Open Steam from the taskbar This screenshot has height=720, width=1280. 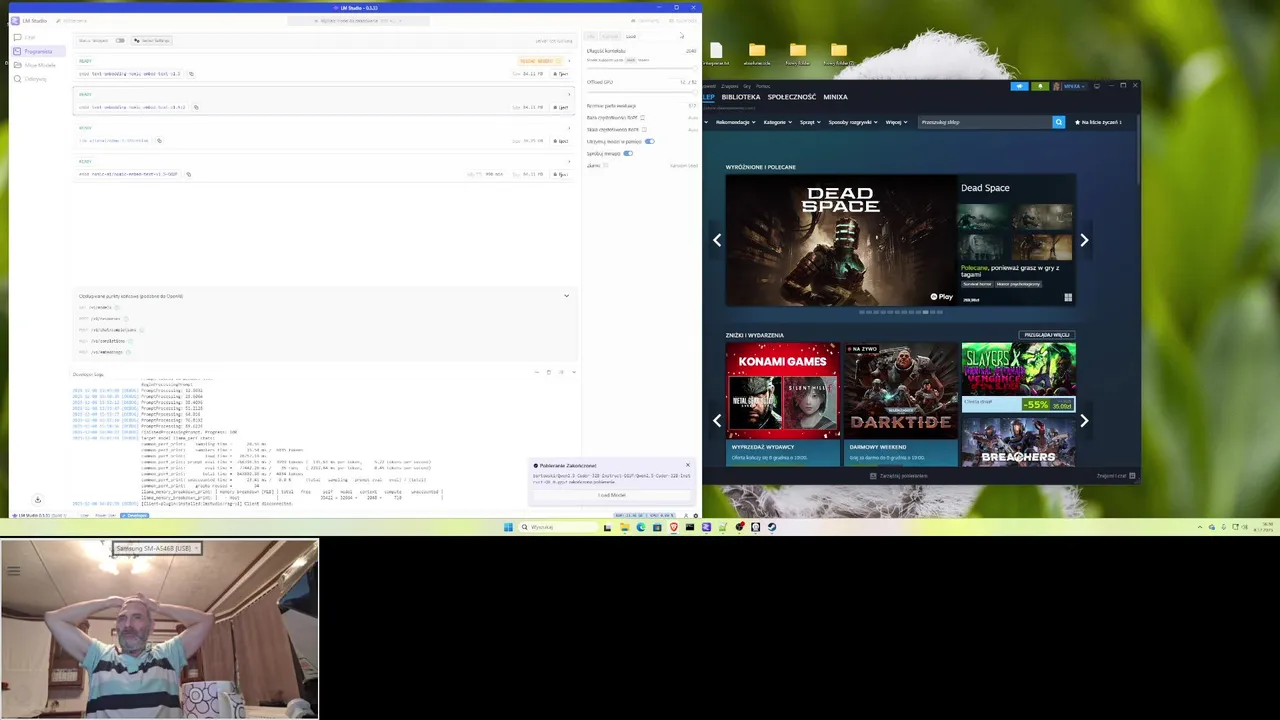click(772, 527)
